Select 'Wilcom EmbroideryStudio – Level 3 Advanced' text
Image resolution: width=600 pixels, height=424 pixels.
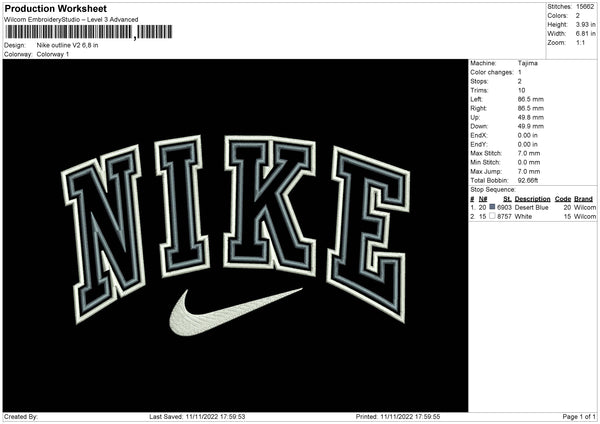point(71,20)
